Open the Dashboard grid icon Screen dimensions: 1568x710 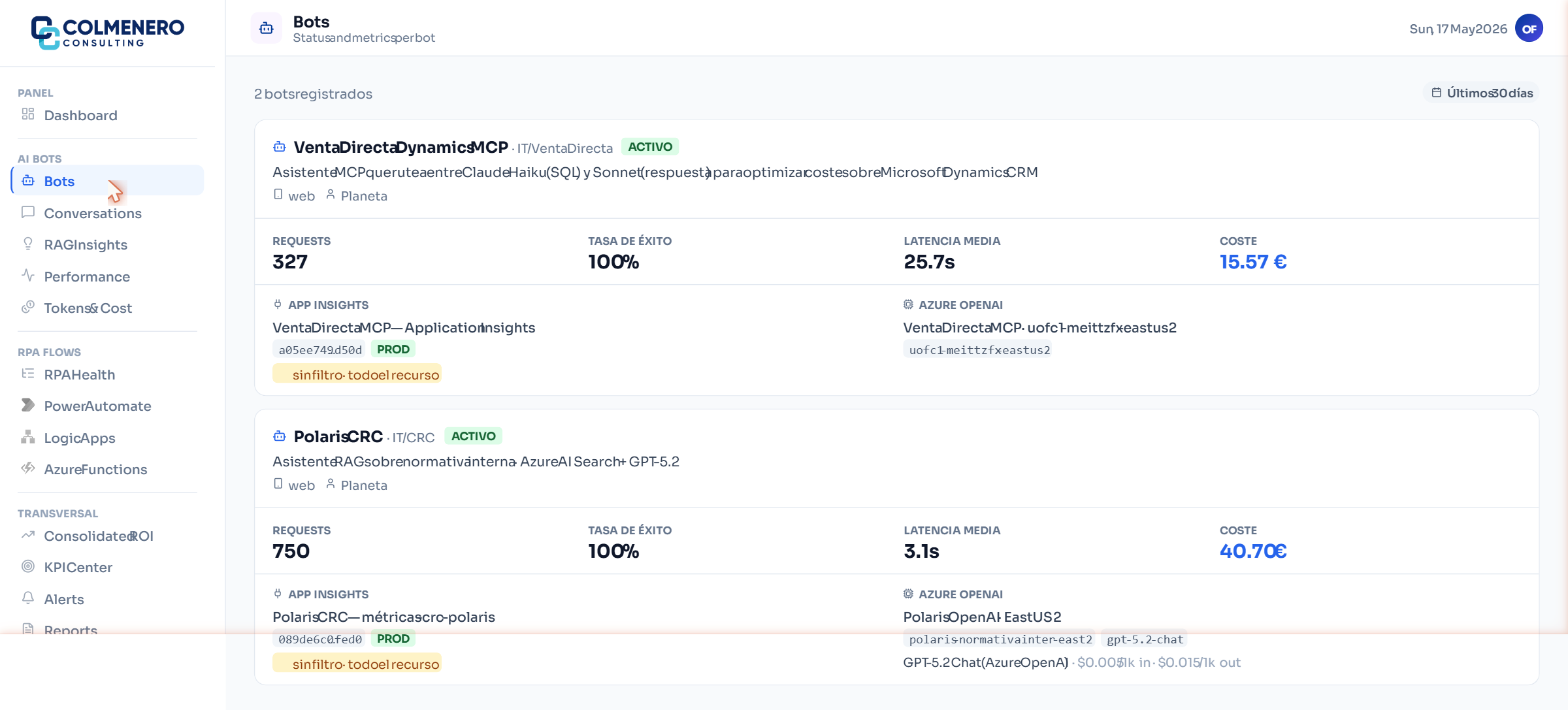28,114
